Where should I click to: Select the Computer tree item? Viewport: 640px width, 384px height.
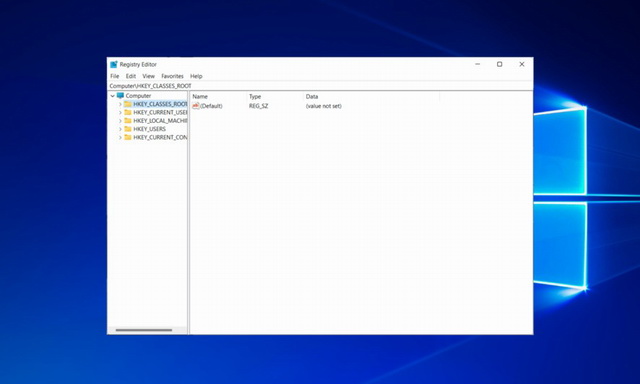pos(138,96)
